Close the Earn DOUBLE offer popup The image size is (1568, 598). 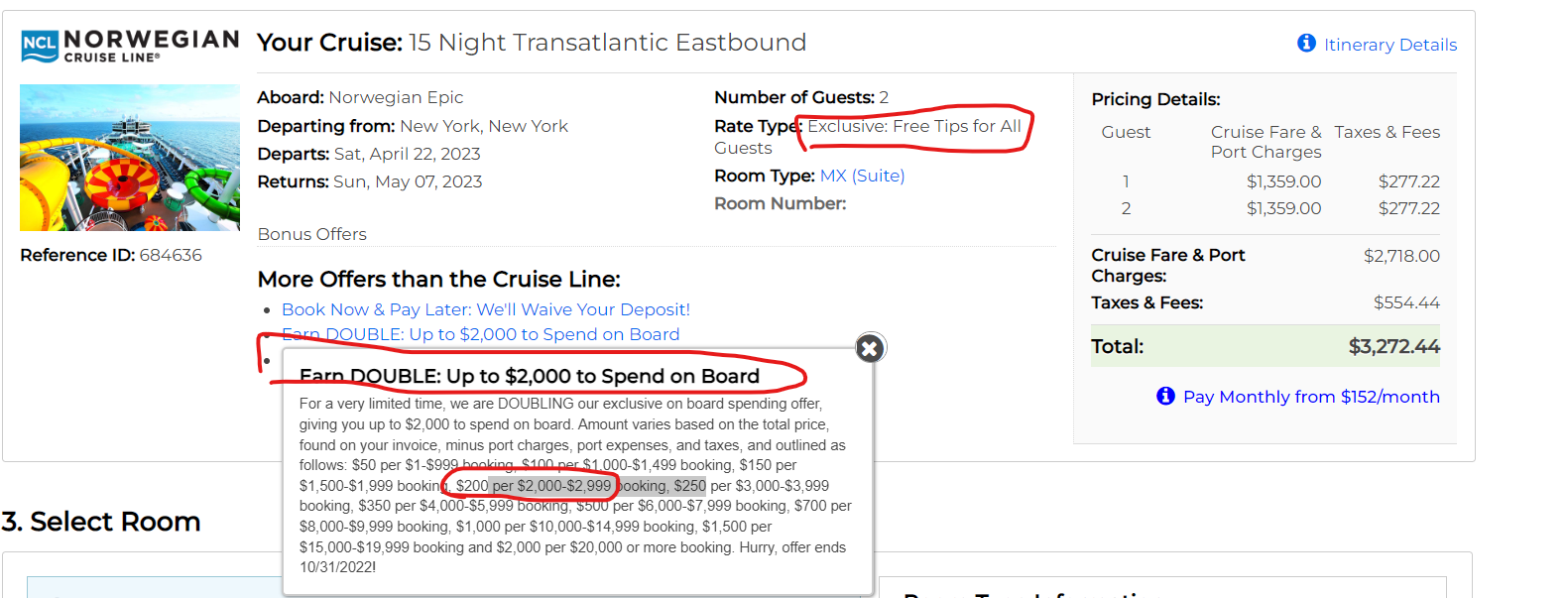[870, 348]
